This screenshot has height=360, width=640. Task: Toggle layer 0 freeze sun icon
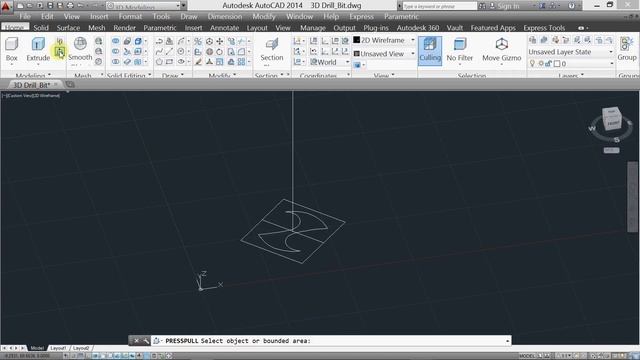tap(541, 64)
